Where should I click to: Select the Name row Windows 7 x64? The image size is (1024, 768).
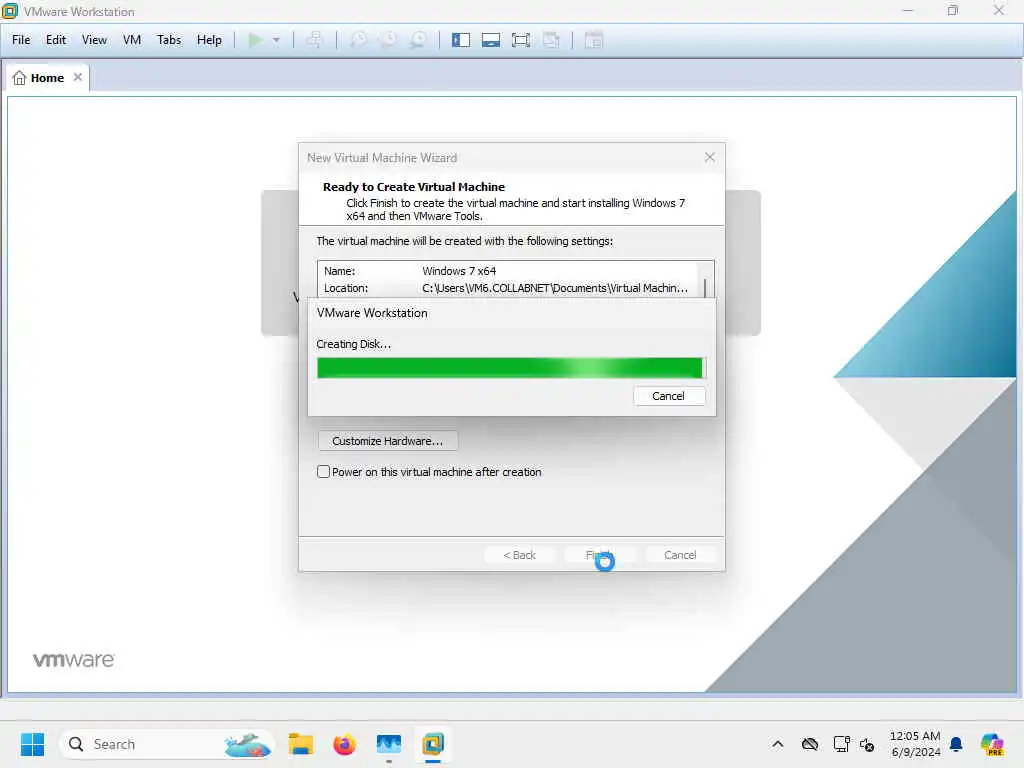coord(507,271)
